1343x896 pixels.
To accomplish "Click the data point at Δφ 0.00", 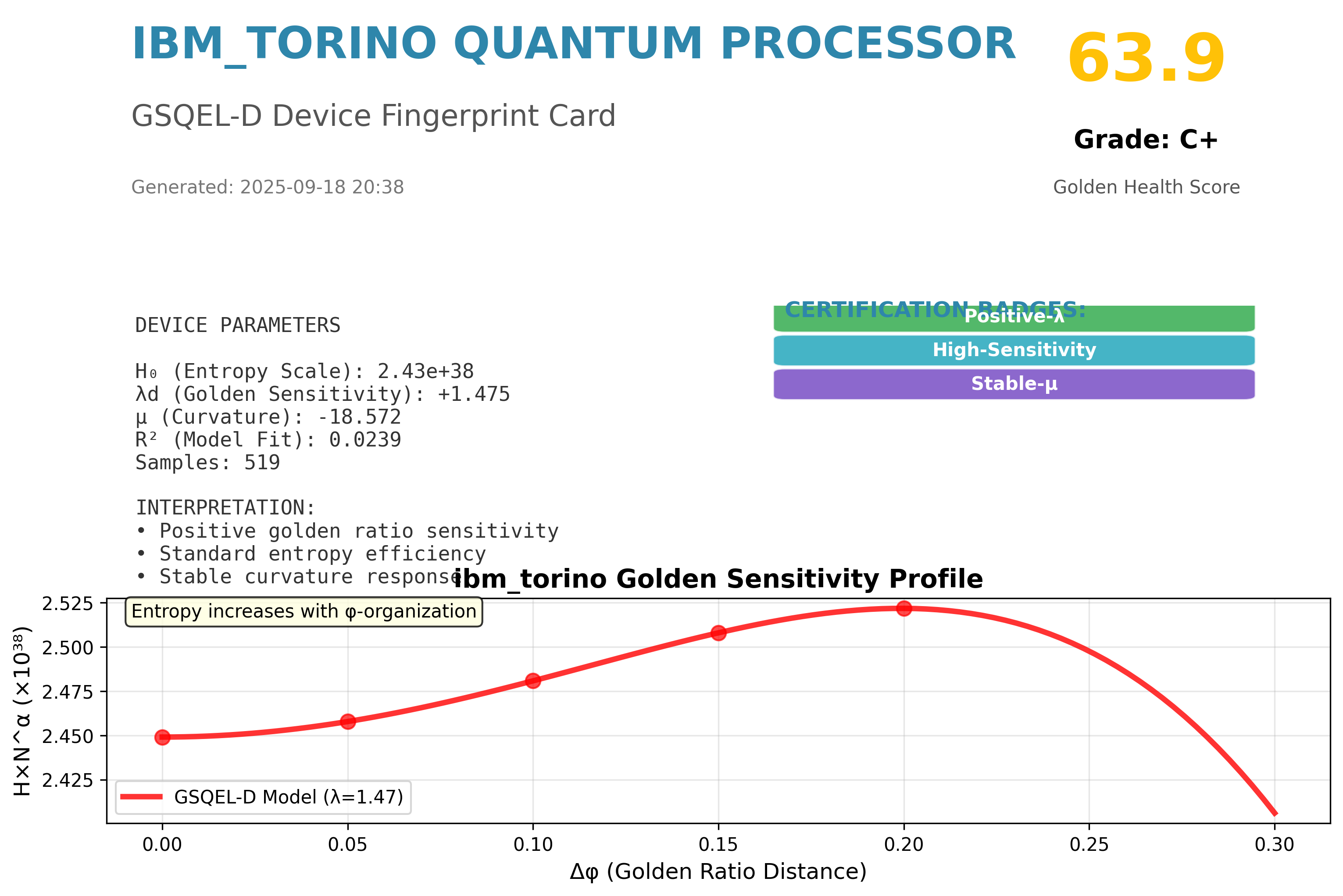I will (162, 737).
